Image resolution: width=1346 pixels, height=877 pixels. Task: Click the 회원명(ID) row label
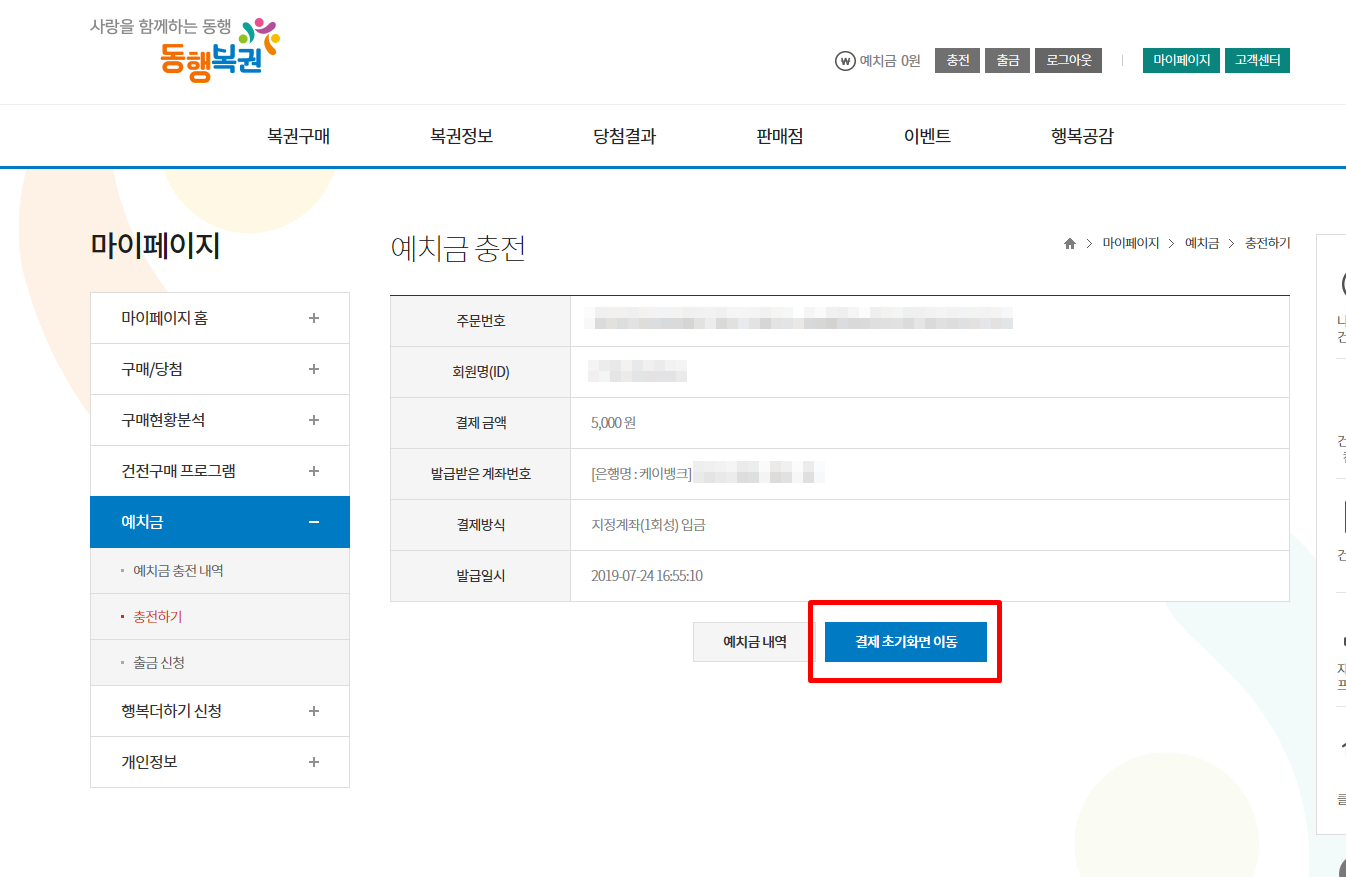pyautogui.click(x=480, y=372)
